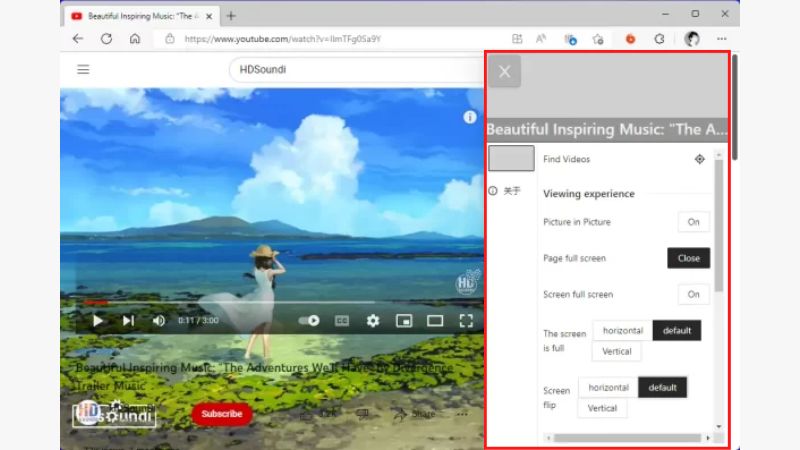
Task: Click the red Subscribe button
Action: click(x=222, y=413)
